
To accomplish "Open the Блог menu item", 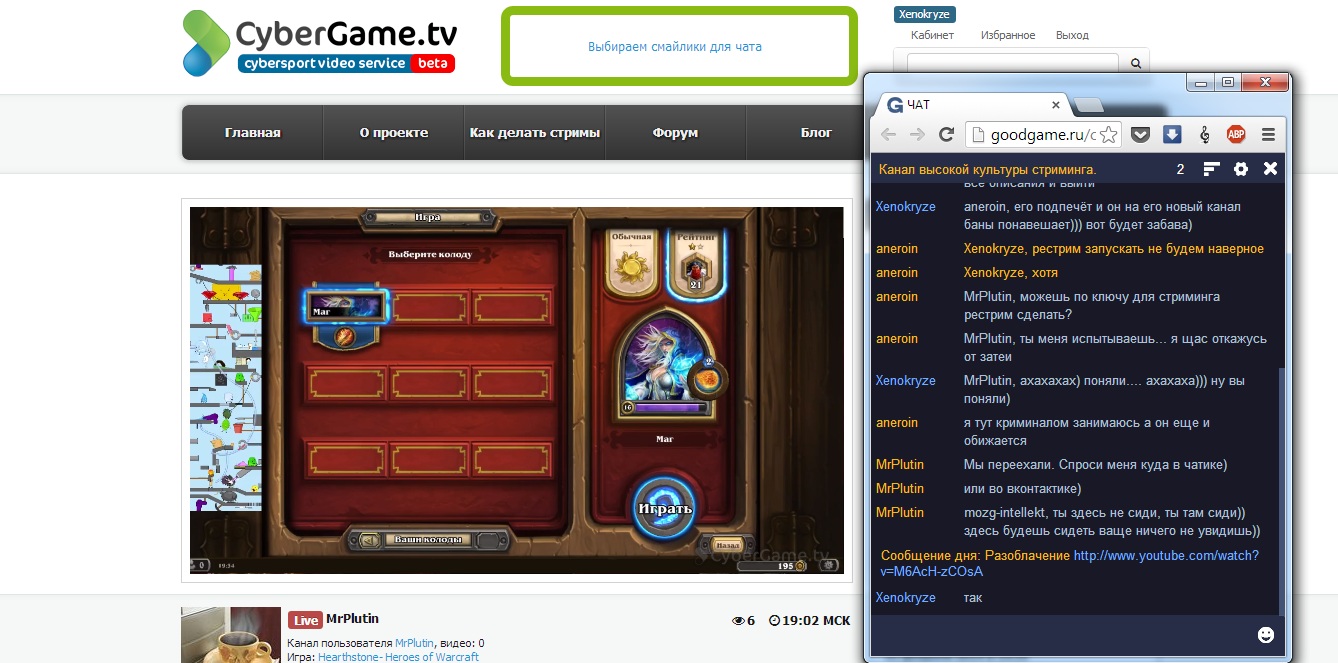I will (x=816, y=132).
